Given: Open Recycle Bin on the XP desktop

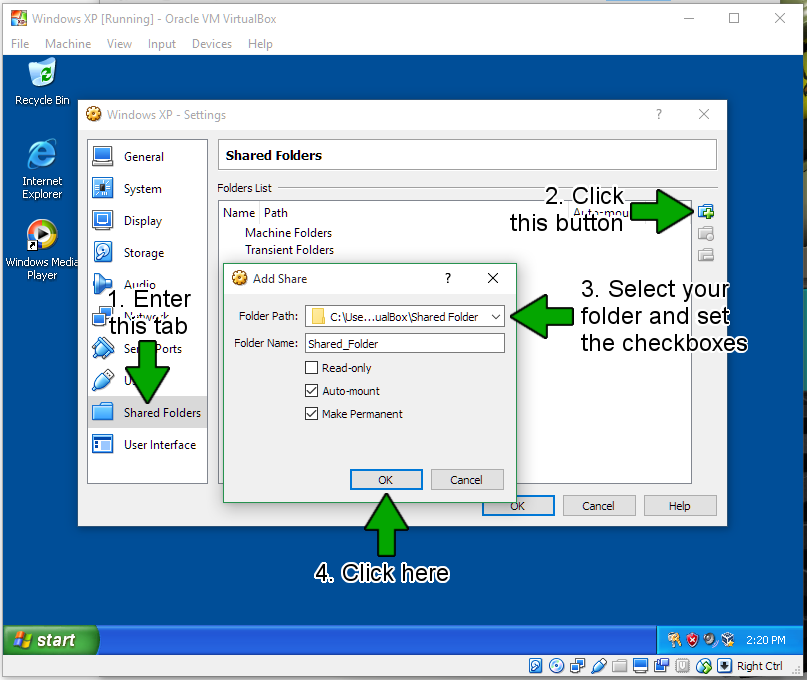Looking at the screenshot, I should pyautogui.click(x=42, y=82).
